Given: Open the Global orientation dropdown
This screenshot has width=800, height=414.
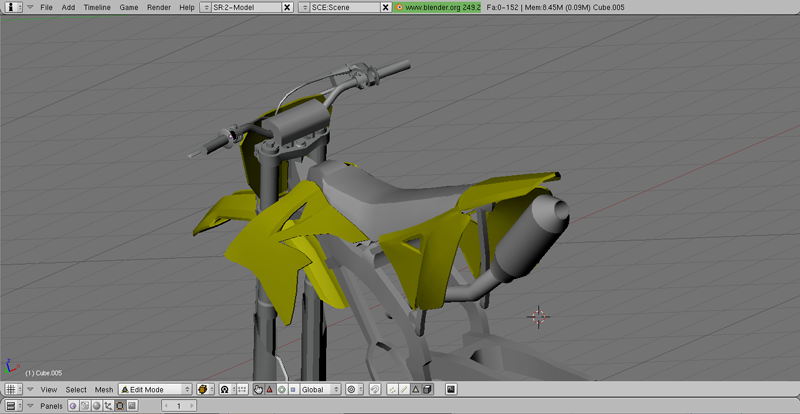Looking at the screenshot, I should point(320,389).
